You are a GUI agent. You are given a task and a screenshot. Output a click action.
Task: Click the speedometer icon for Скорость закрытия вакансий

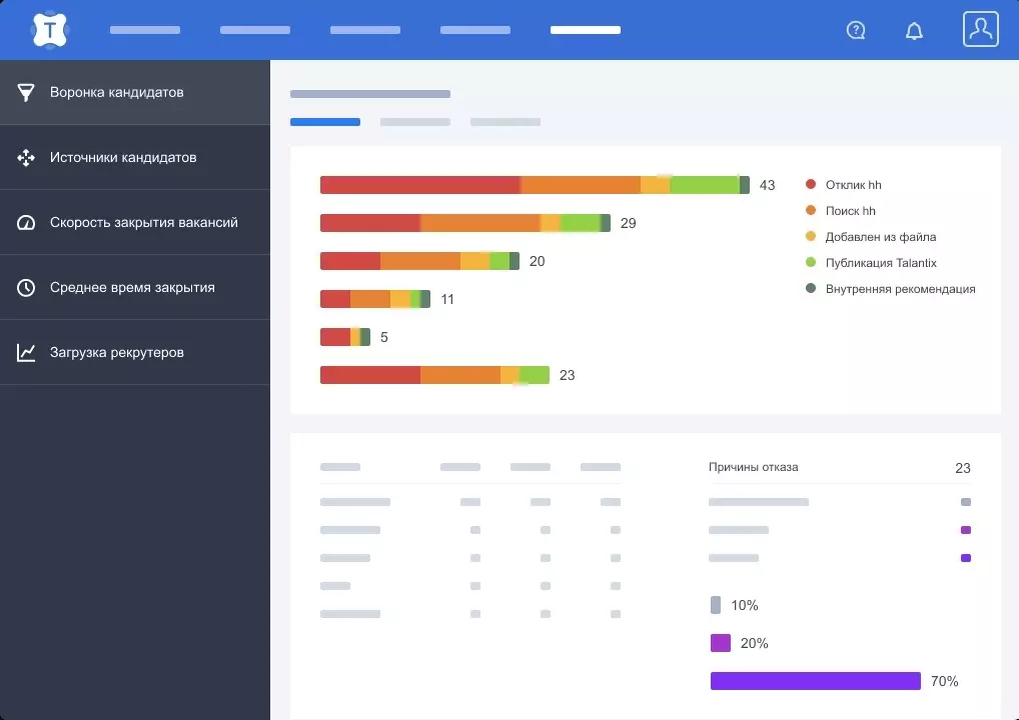26,222
